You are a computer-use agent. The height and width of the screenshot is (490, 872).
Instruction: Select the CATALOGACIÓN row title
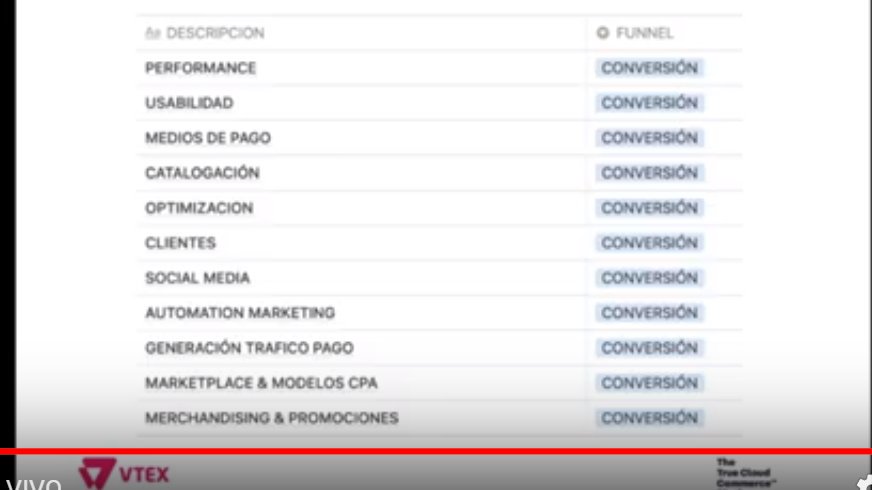pos(202,172)
